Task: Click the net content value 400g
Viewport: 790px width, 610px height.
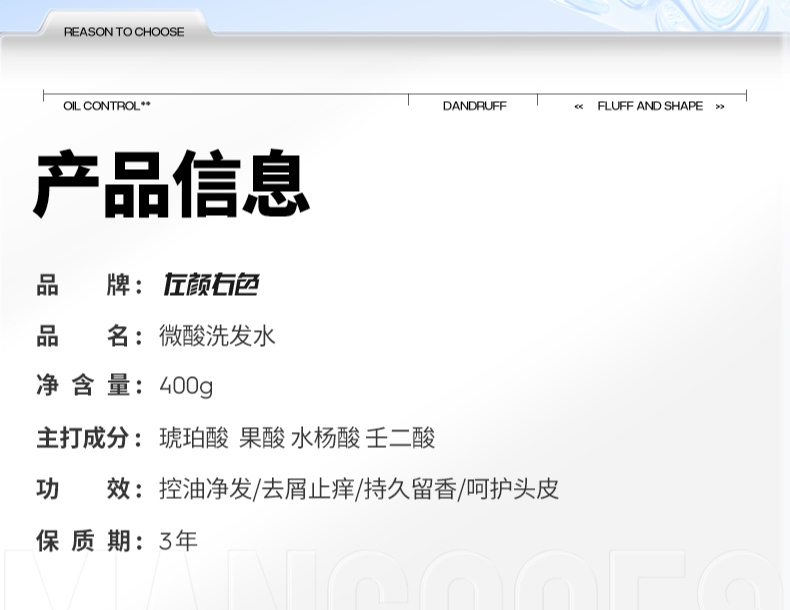Action: 186,387
